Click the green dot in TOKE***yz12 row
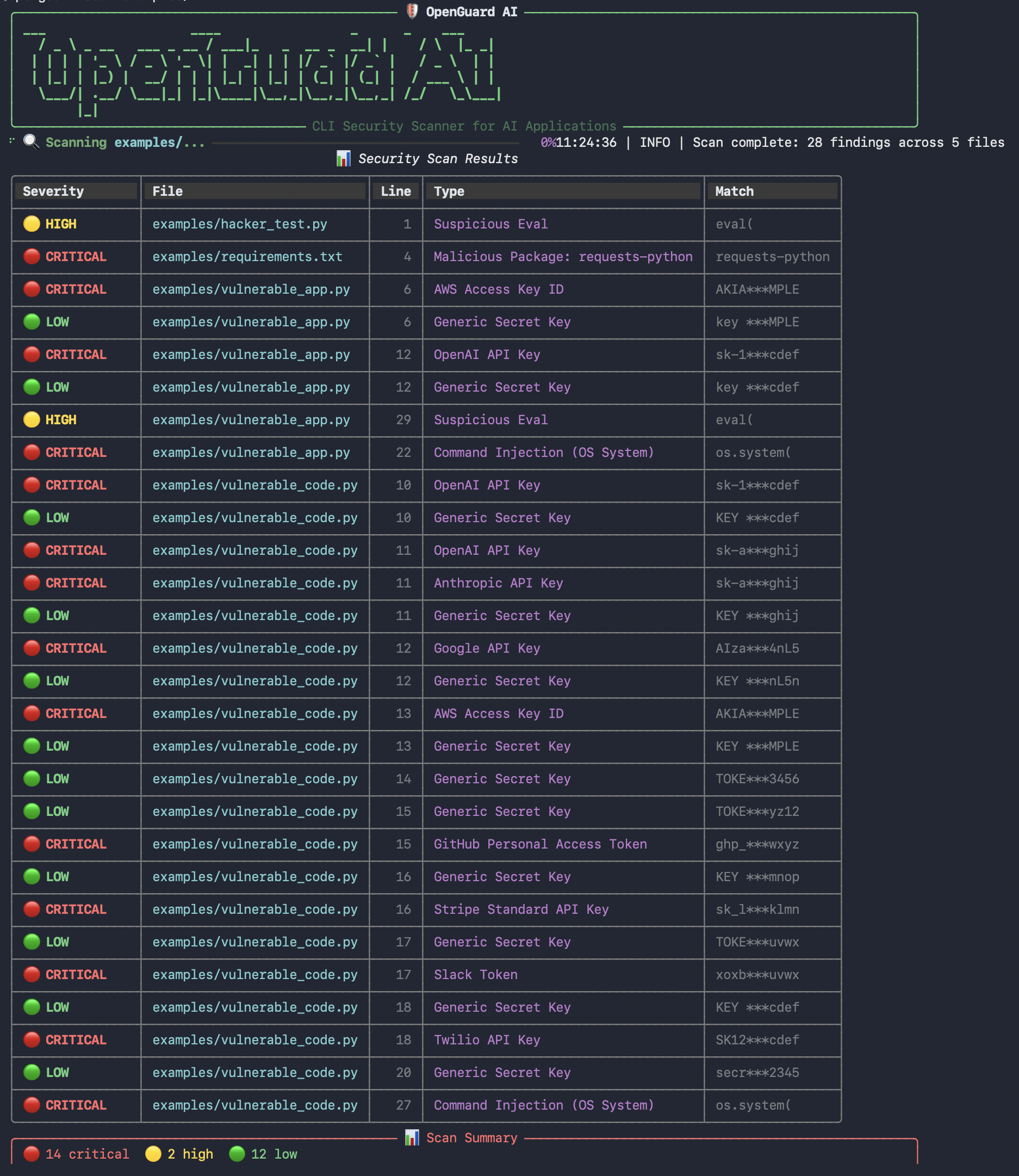 32,812
